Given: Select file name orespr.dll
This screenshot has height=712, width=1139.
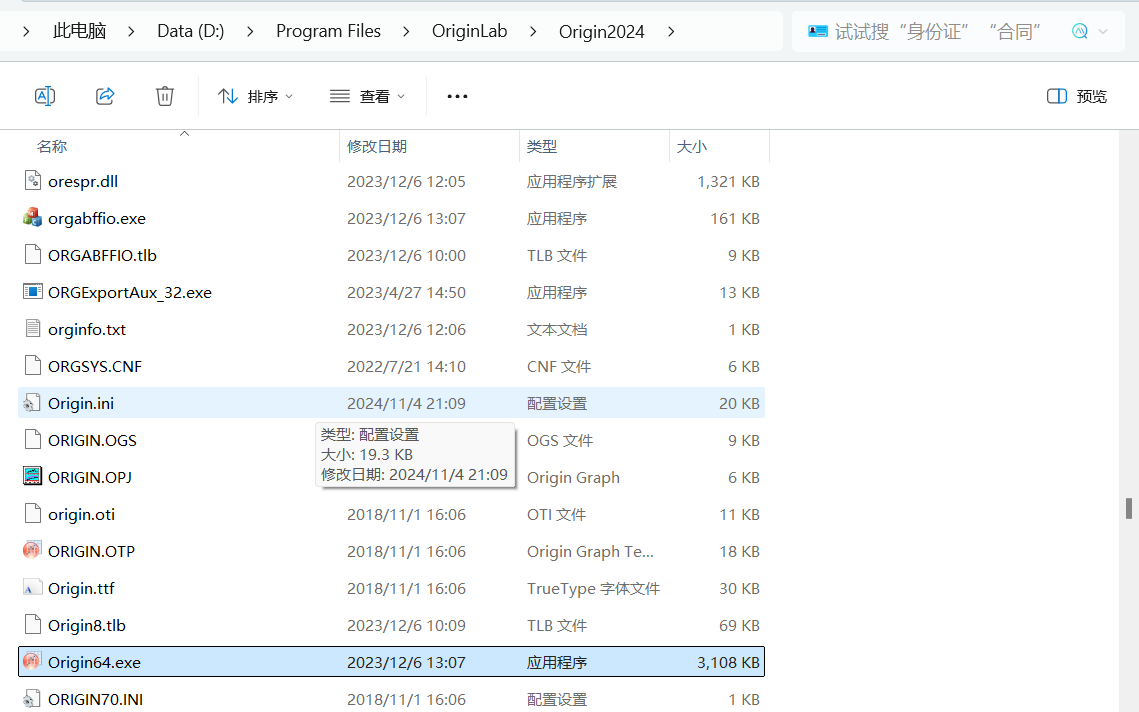Looking at the screenshot, I should pyautogui.click(x=83, y=182).
